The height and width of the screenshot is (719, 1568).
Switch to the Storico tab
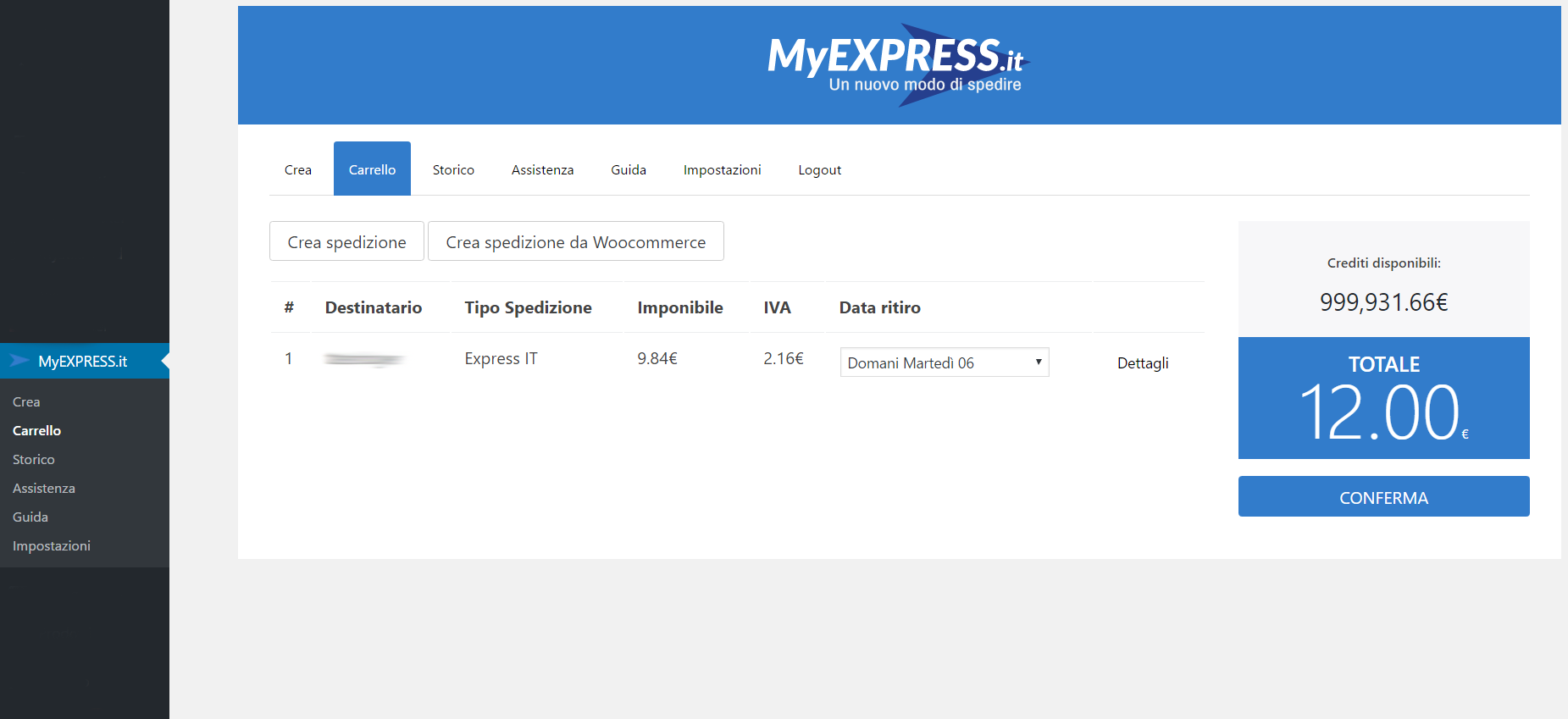(x=453, y=169)
